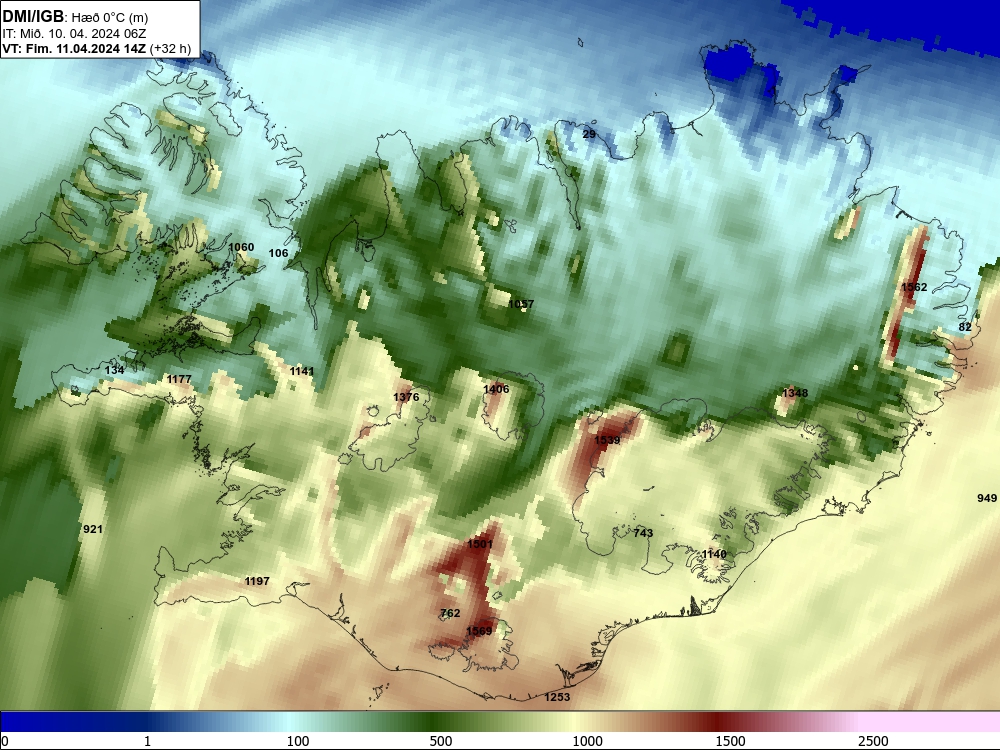
Task: Select the 1376 label on the map
Action: 406,397
